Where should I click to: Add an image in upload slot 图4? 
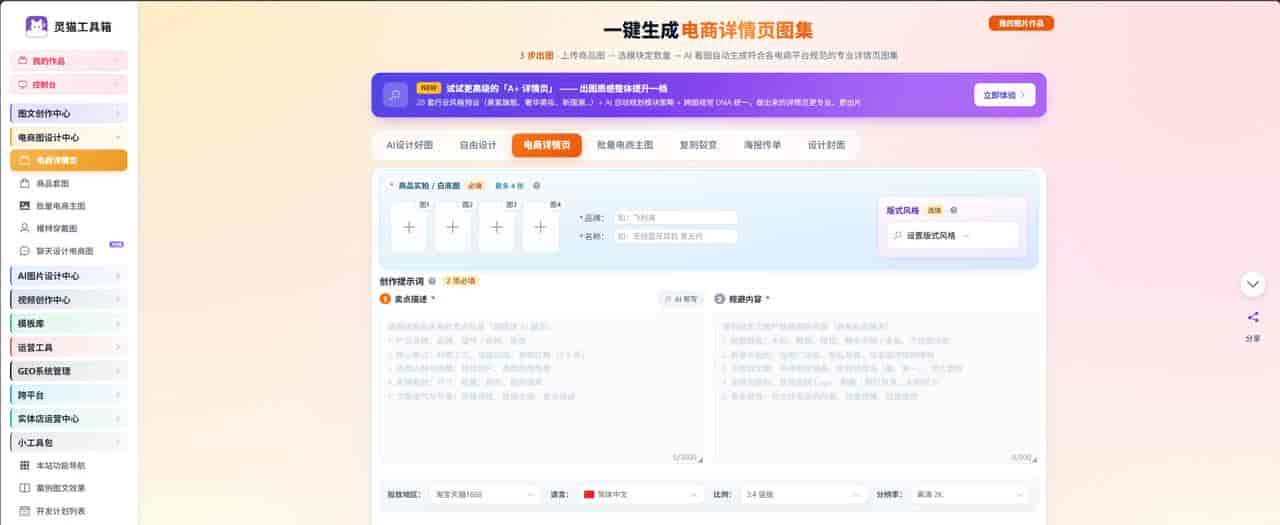[541, 227]
